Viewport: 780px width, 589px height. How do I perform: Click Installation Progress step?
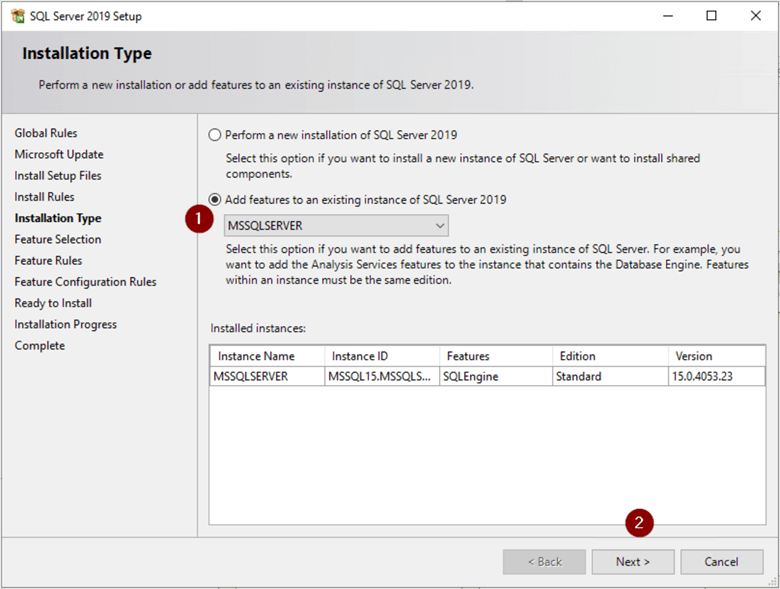[x=66, y=324]
